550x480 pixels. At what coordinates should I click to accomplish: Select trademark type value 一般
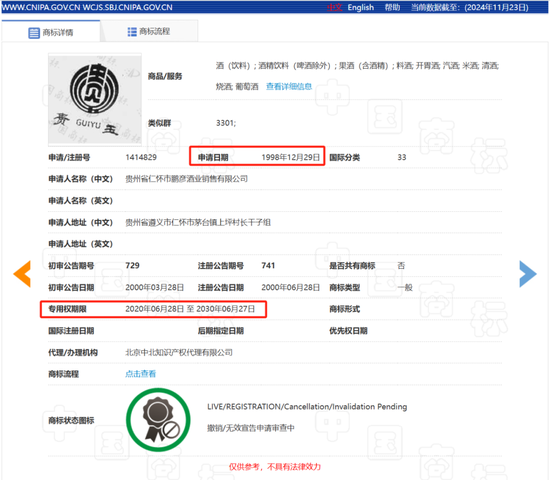pyautogui.click(x=405, y=287)
